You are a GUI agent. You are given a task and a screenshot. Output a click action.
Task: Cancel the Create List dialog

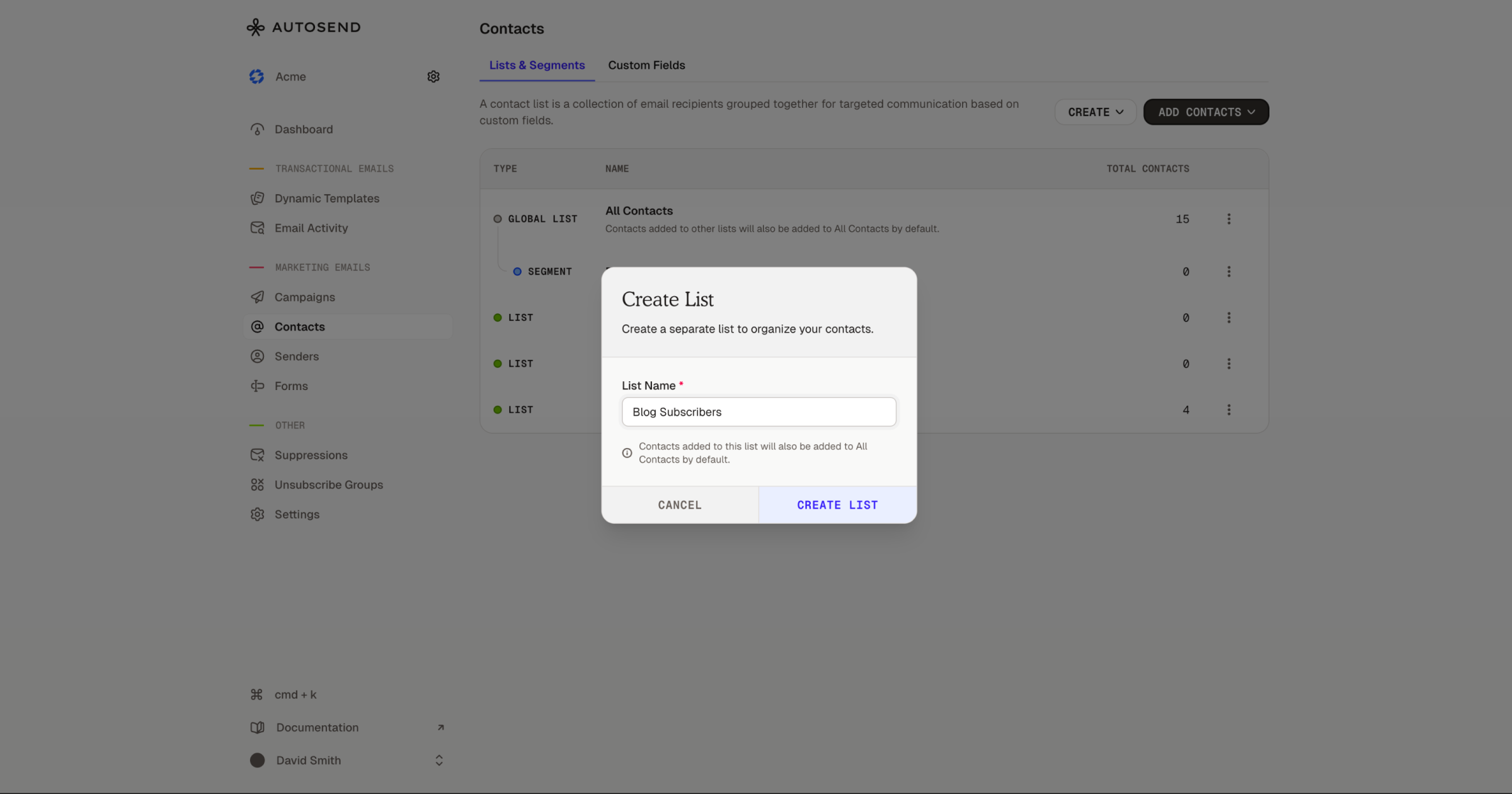680,504
